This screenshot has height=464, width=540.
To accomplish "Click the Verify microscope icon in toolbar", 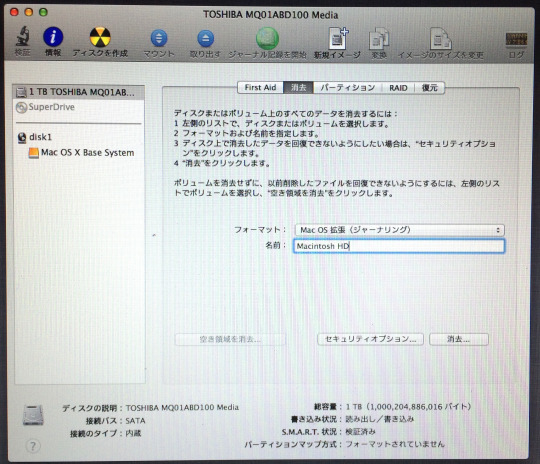I will point(22,37).
